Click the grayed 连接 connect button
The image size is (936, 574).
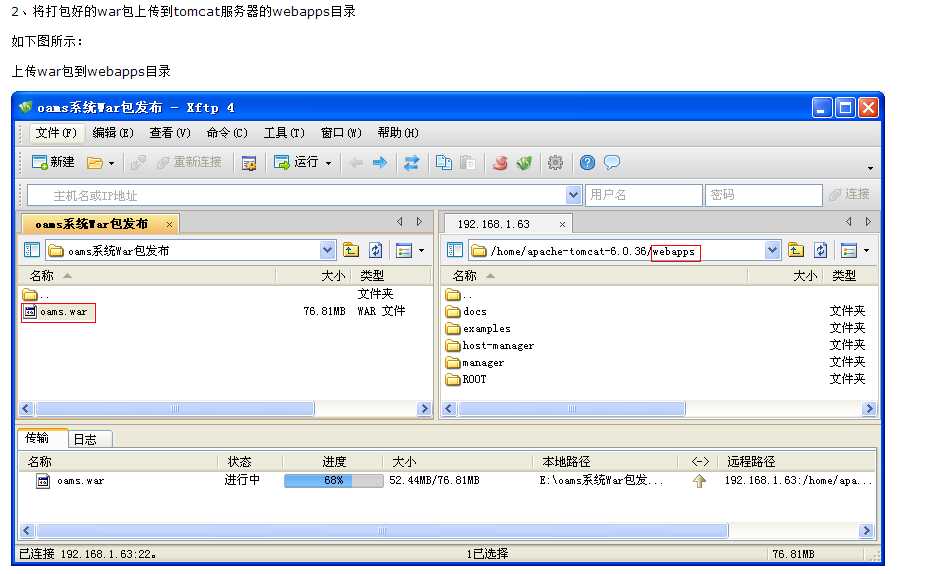[x=850, y=194]
